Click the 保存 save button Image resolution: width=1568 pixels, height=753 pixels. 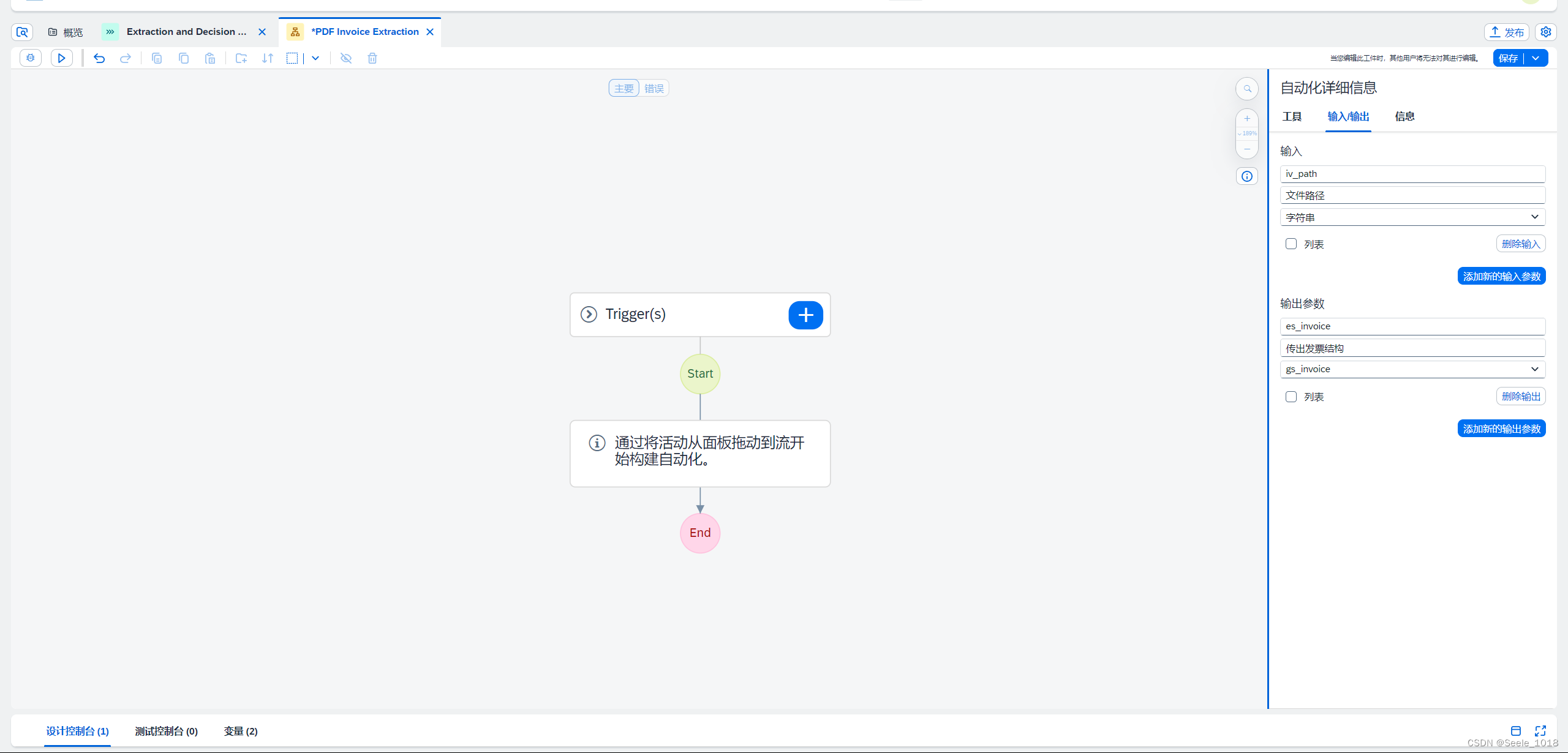[1508, 58]
